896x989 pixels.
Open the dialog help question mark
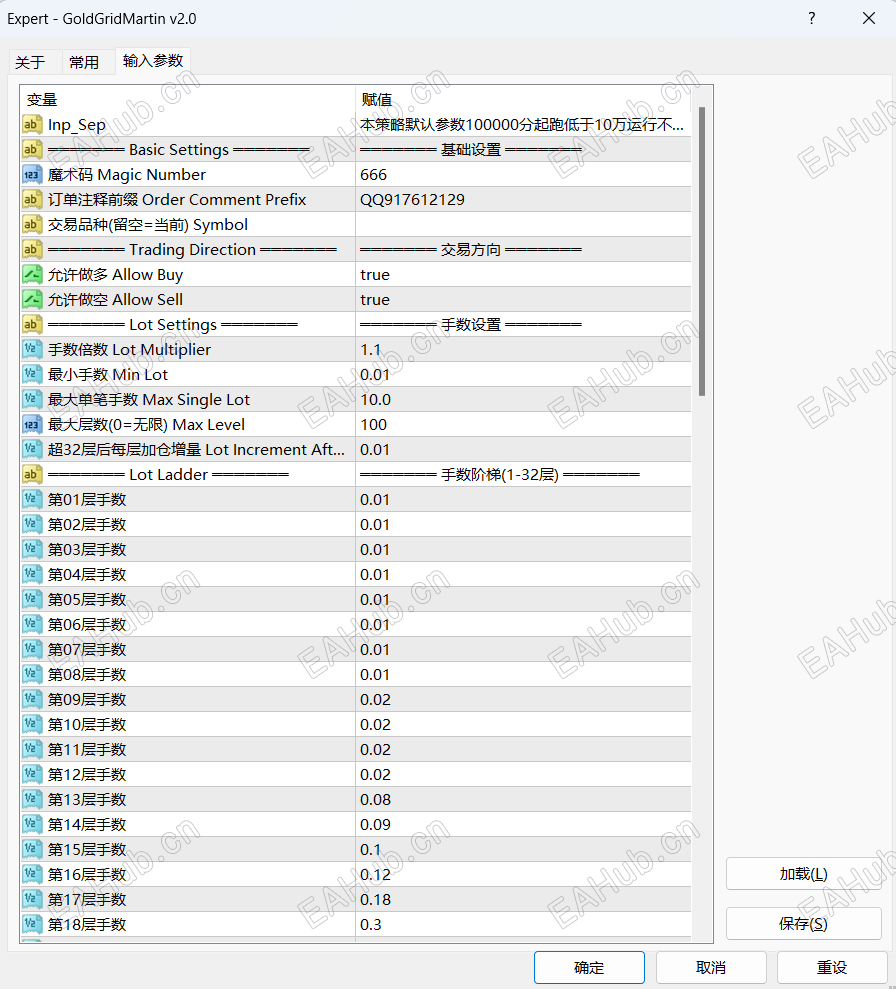point(811,18)
